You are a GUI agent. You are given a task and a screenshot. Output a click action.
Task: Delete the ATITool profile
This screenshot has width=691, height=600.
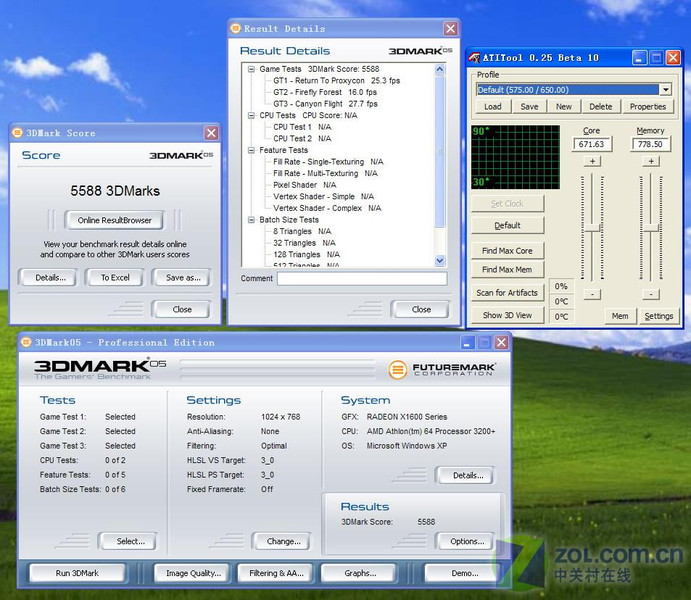click(x=601, y=107)
